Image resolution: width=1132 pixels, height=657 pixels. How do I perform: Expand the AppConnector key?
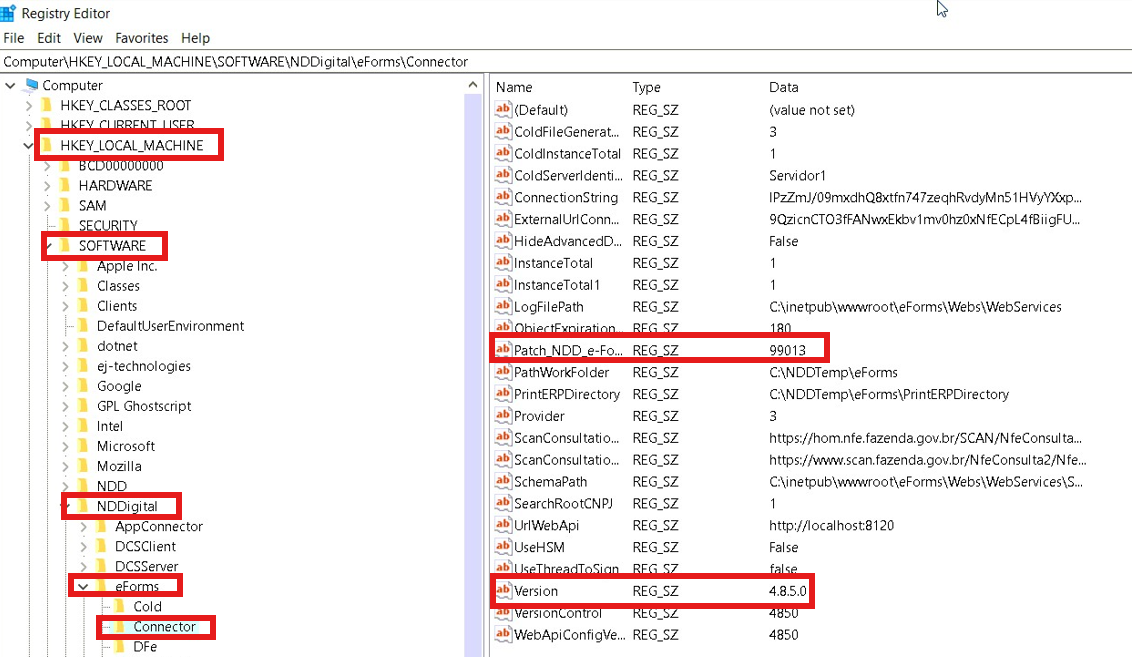point(84,527)
